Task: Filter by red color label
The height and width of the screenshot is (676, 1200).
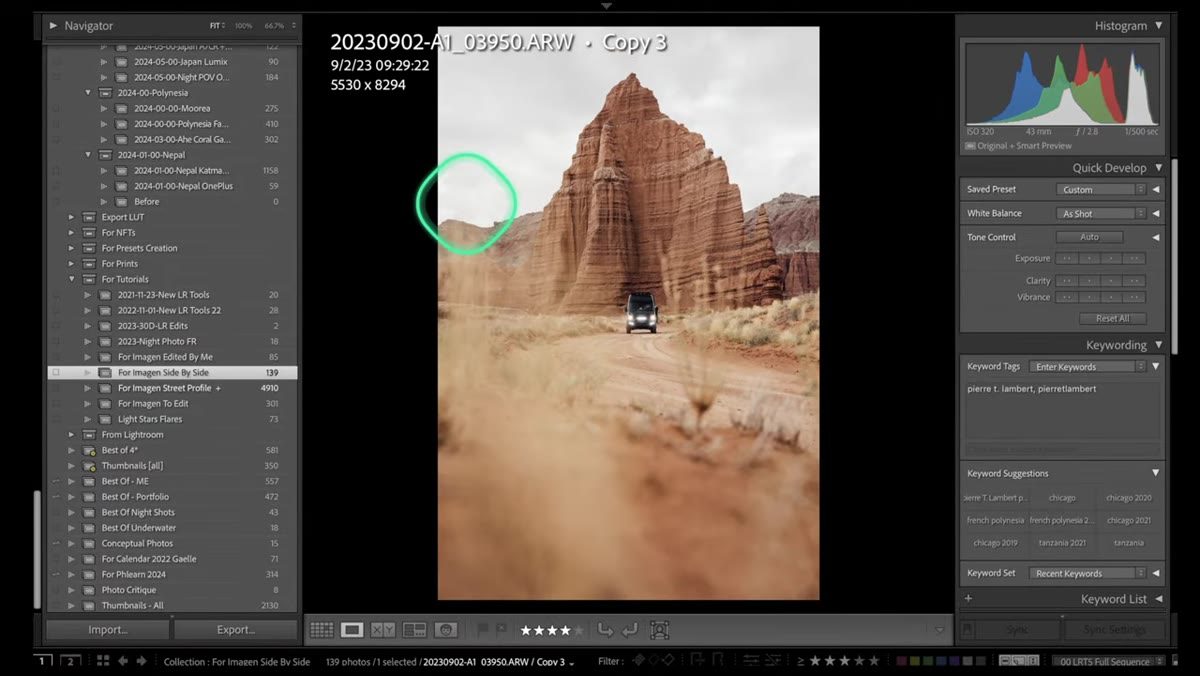Action: [901, 661]
